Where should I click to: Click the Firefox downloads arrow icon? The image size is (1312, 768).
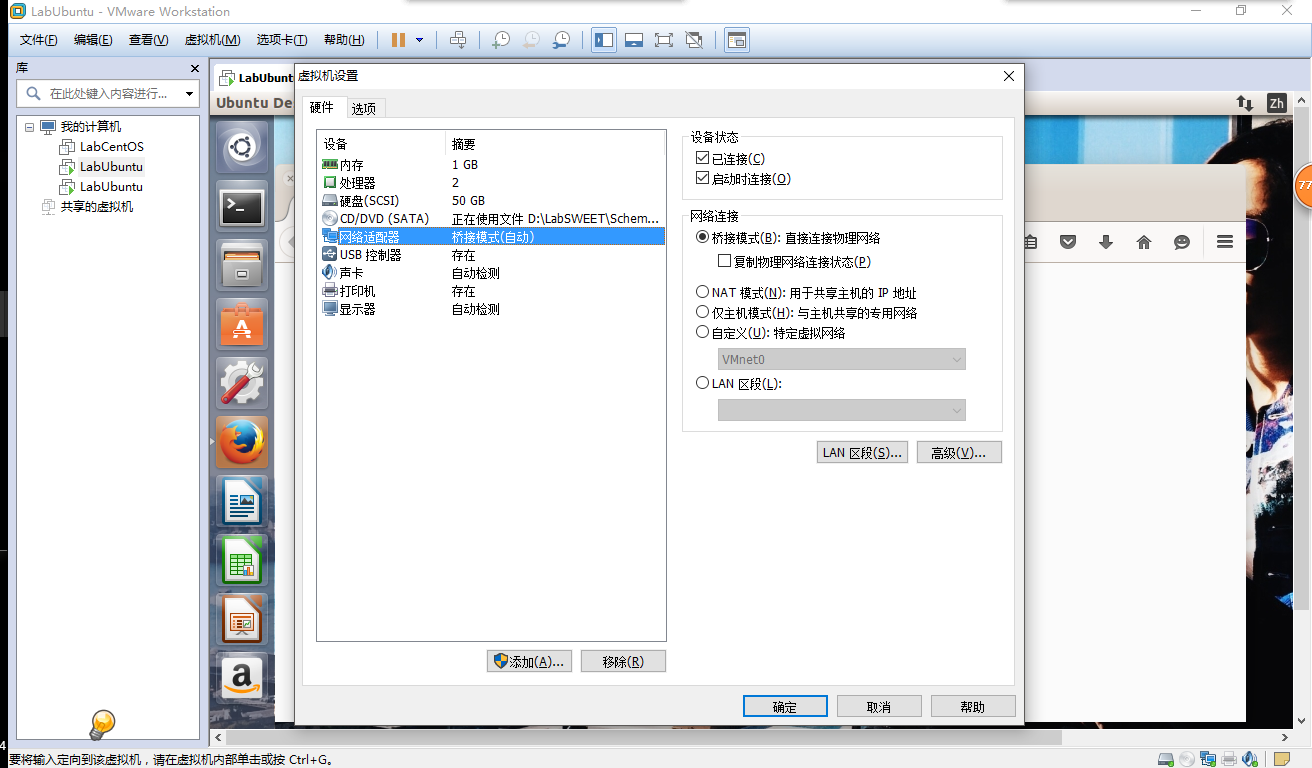[x=1106, y=242]
